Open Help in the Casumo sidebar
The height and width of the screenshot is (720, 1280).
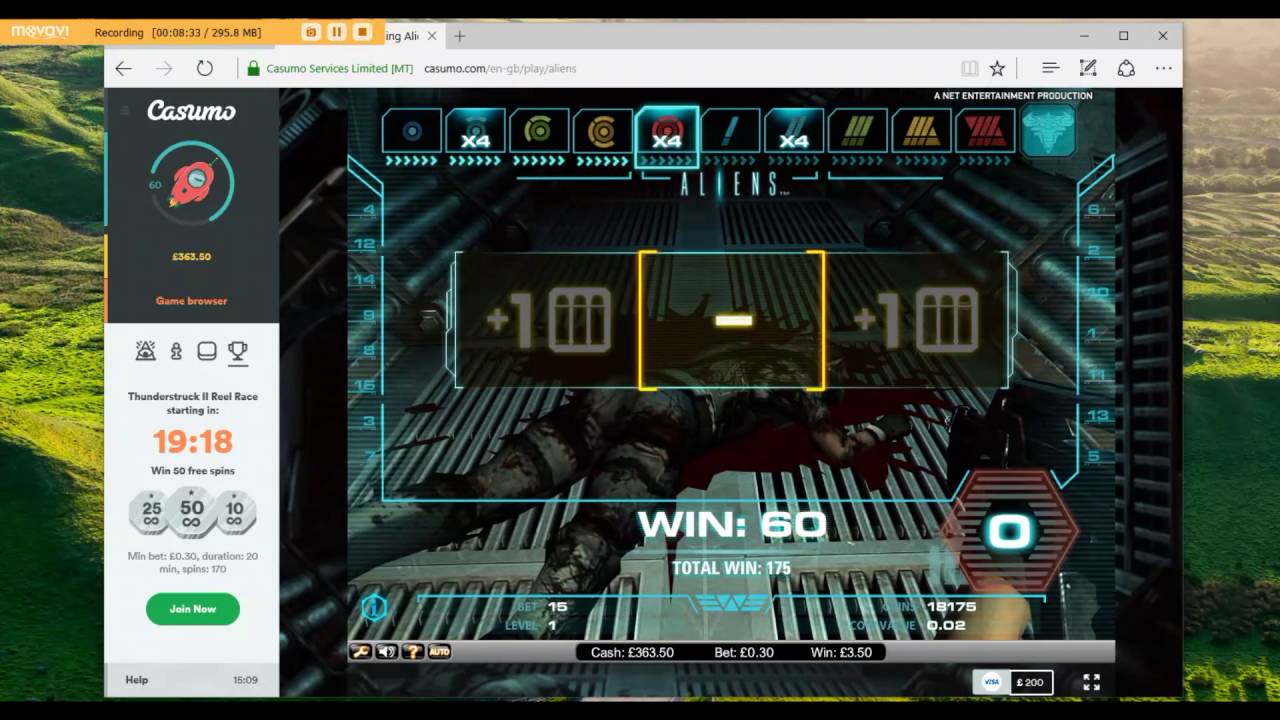pyautogui.click(x=137, y=680)
